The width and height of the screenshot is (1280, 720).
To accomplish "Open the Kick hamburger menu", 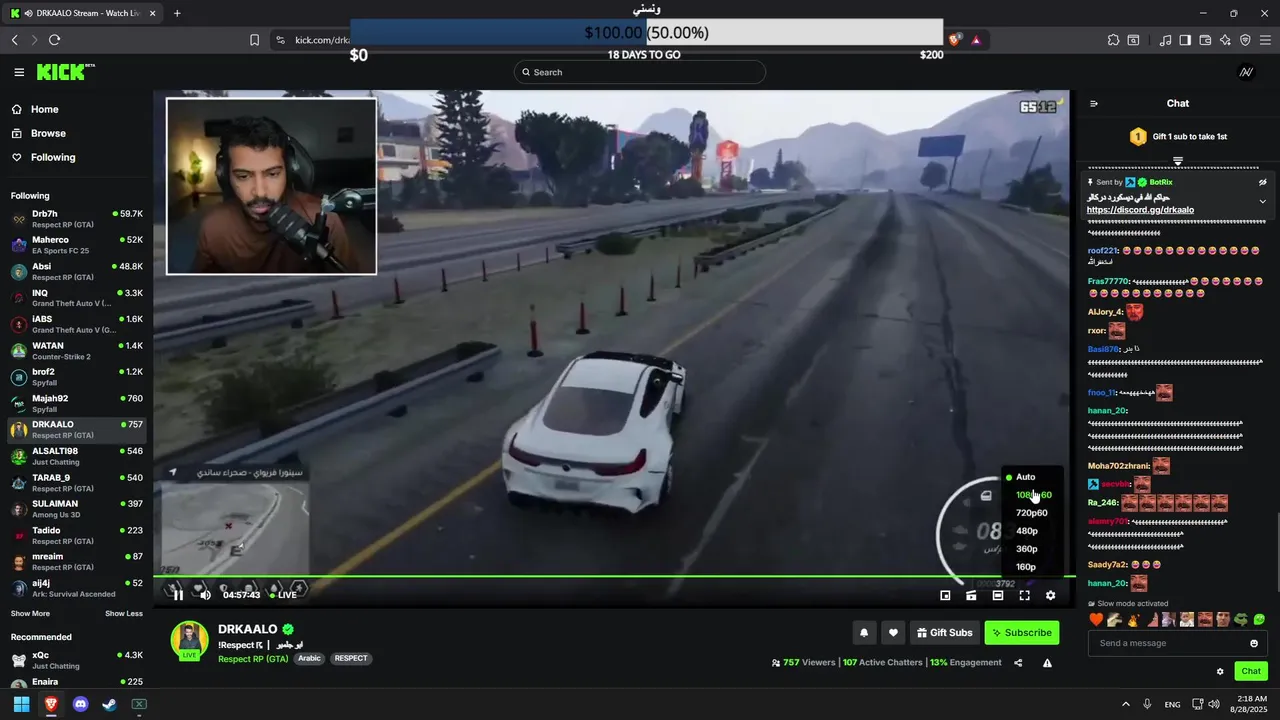I will pos(19,72).
